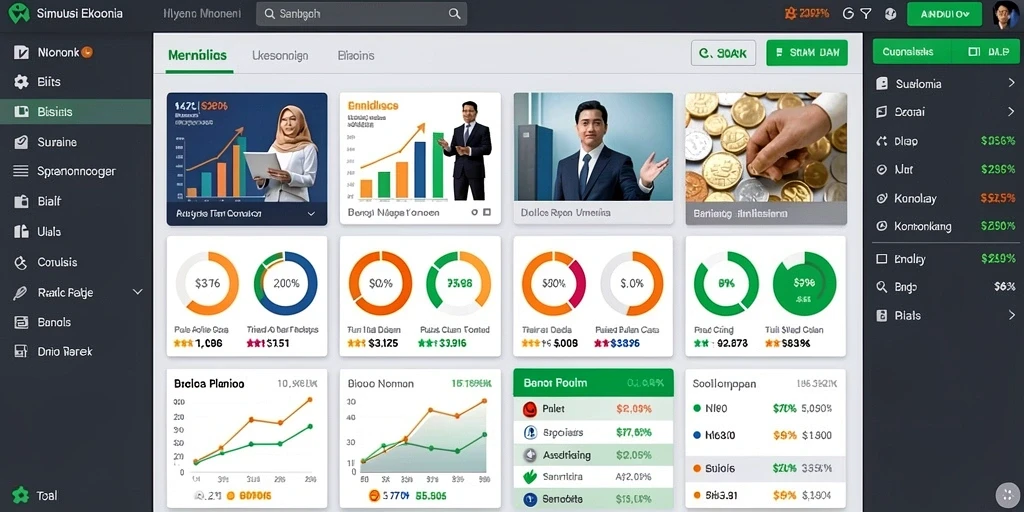This screenshot has width=1024, height=512.
Task: Click the Soollompan panel title
Action: pos(724,384)
